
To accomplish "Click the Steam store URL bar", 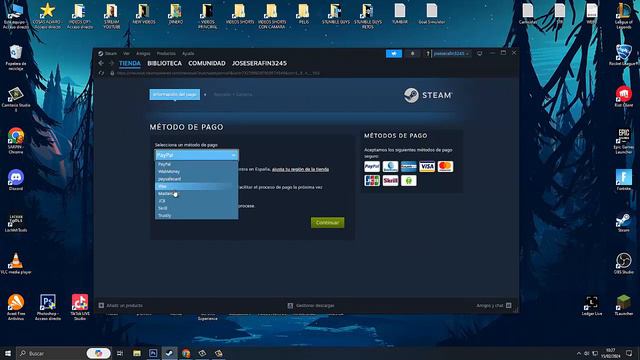I will [218, 73].
